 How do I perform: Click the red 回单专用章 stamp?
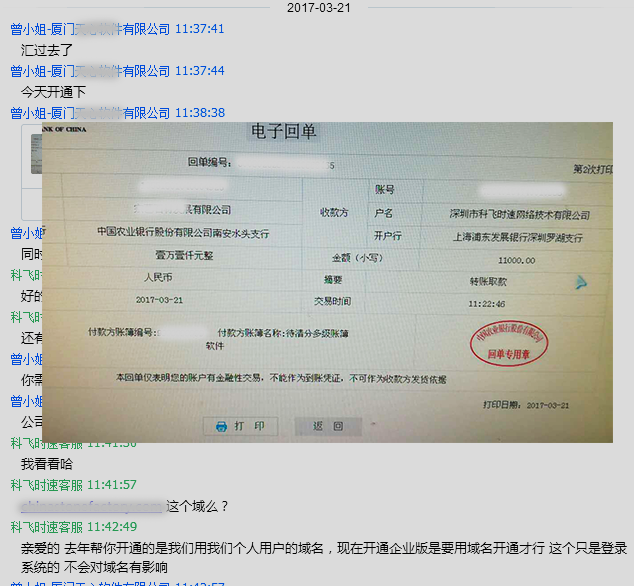click(x=509, y=340)
